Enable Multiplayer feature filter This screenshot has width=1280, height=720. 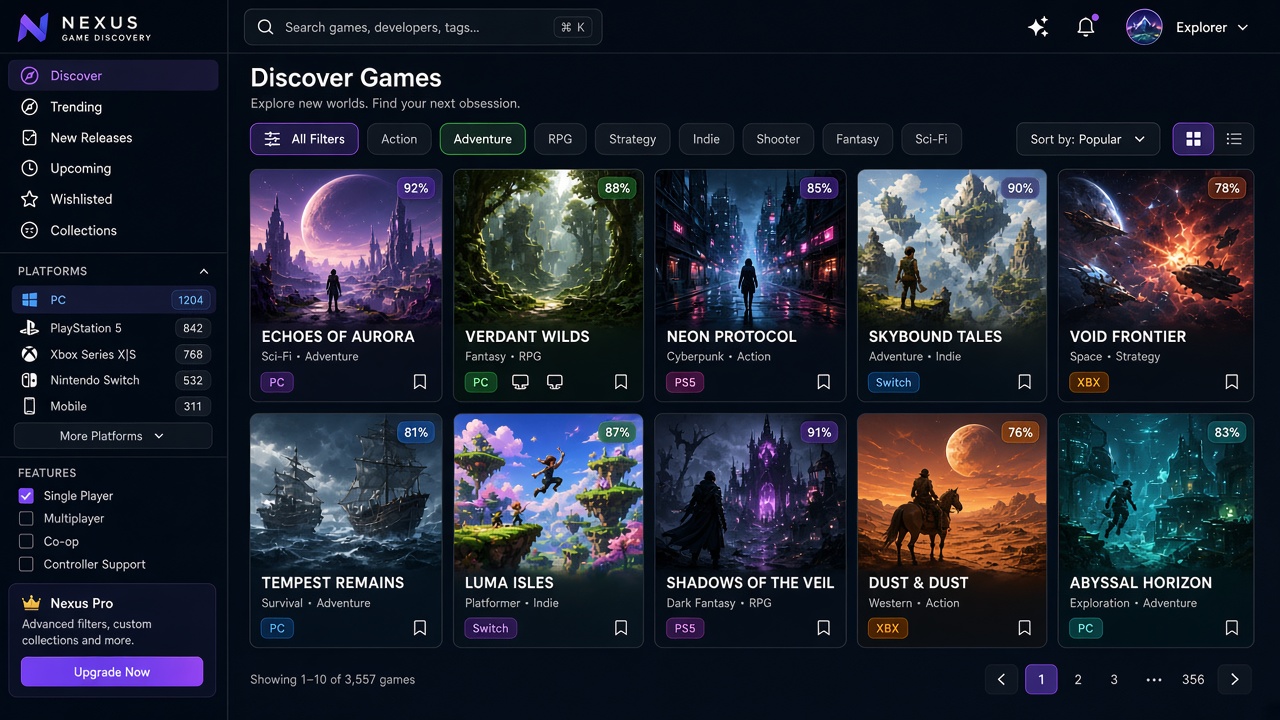click(26, 519)
